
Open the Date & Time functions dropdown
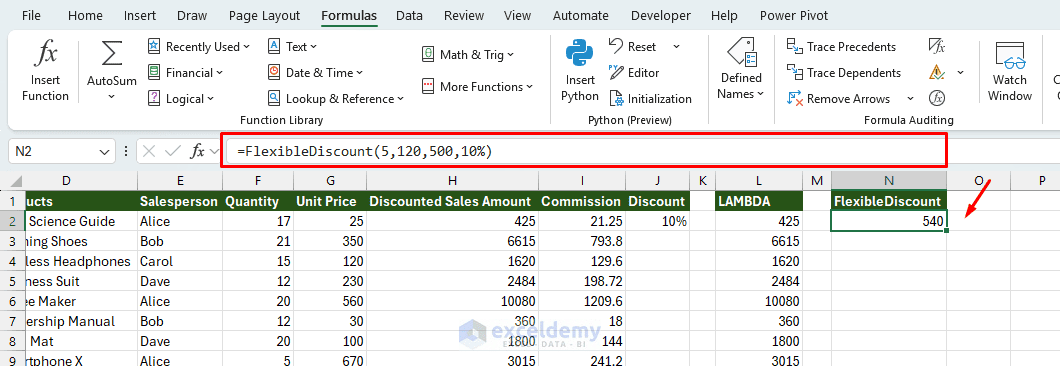[x=316, y=72]
